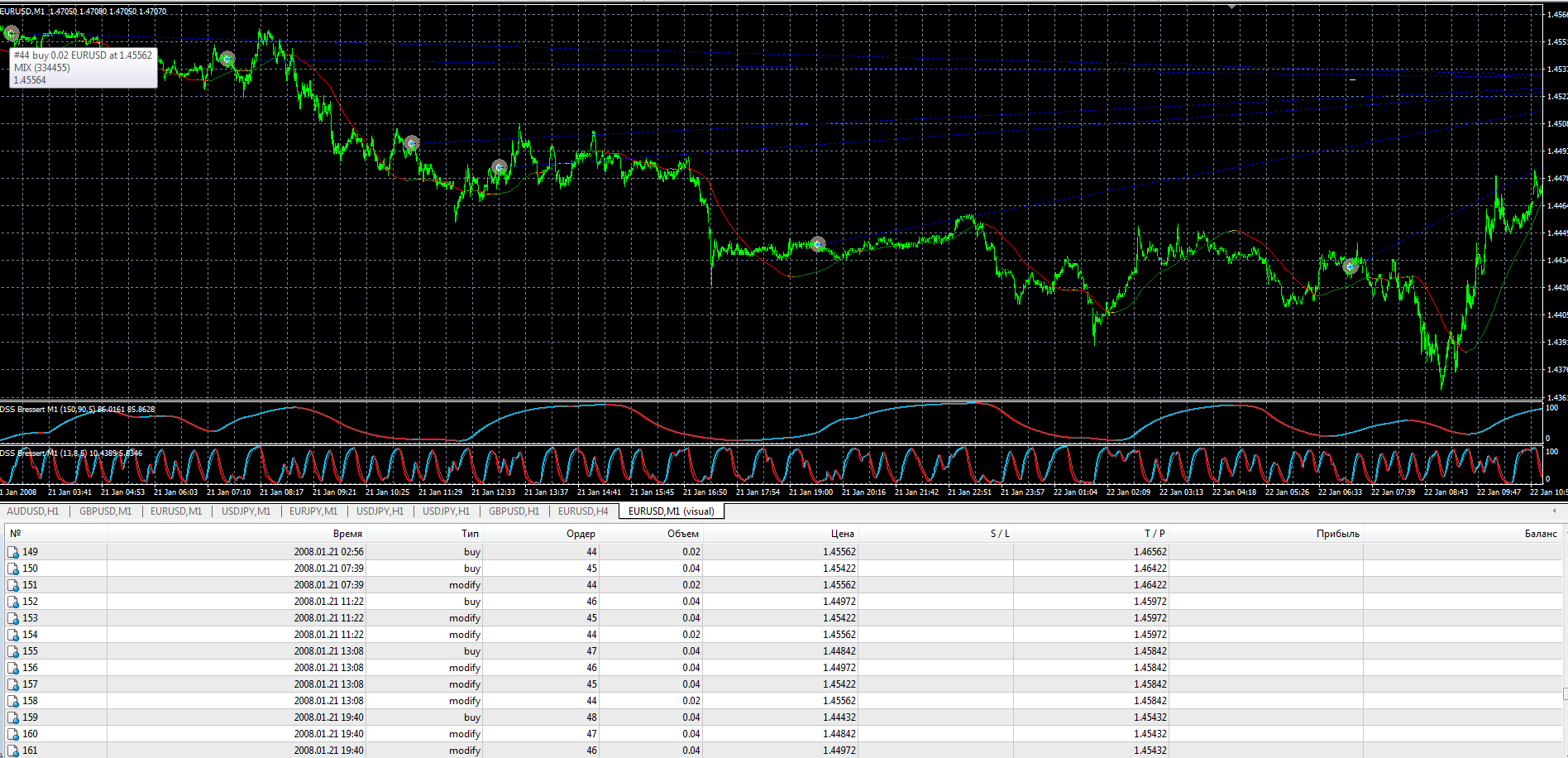Click the document icon for row 159
The height and width of the screenshot is (758, 1568).
coord(13,717)
